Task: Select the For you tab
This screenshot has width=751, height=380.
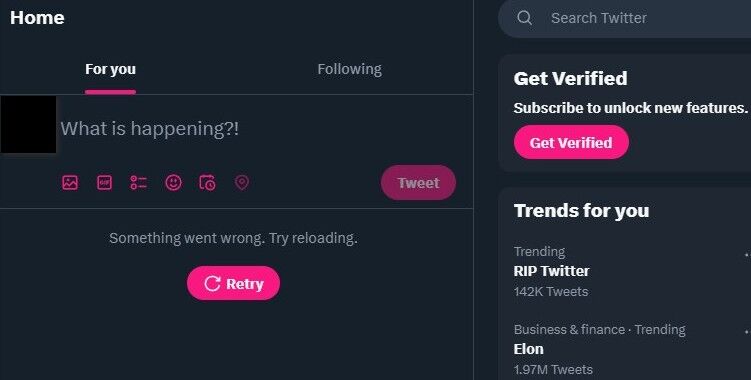Action: [x=111, y=69]
